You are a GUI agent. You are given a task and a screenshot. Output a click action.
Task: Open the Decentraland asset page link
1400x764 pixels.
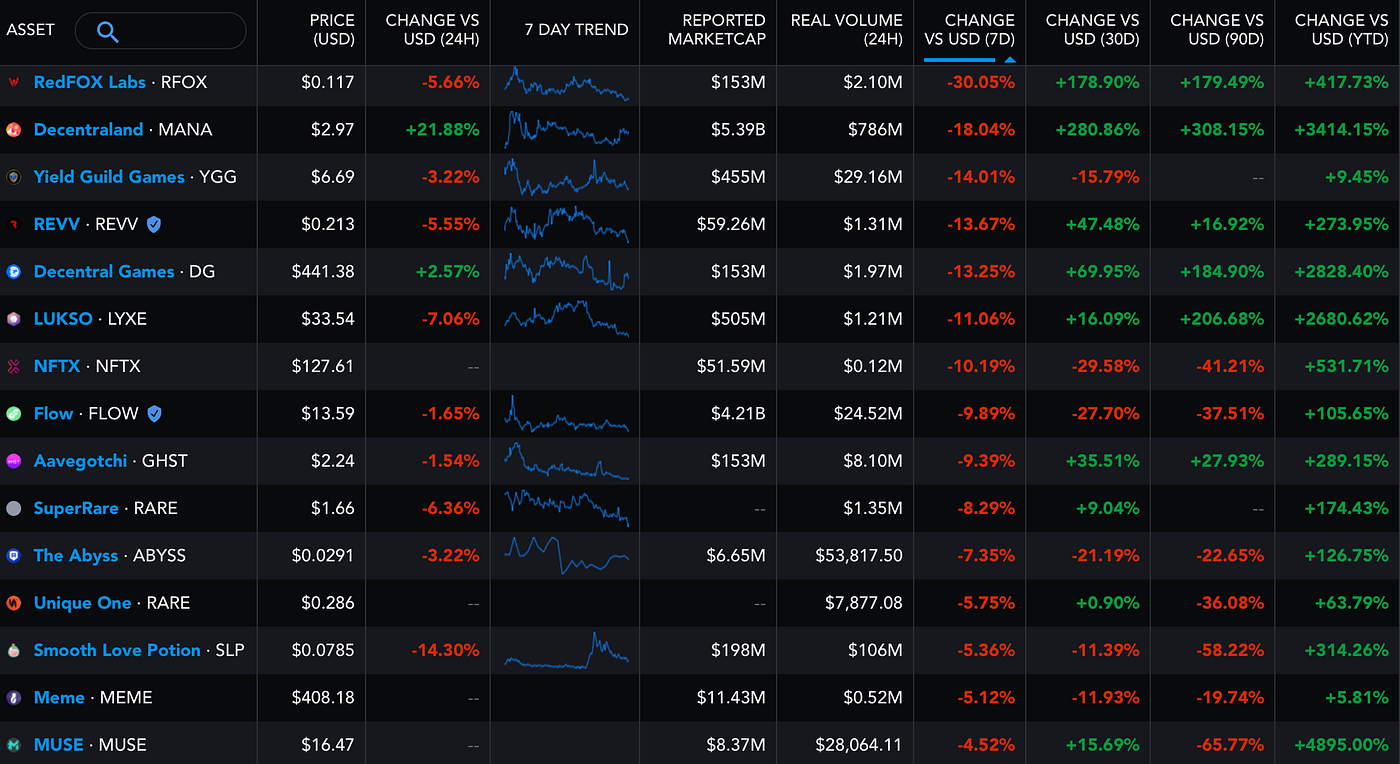pos(90,129)
